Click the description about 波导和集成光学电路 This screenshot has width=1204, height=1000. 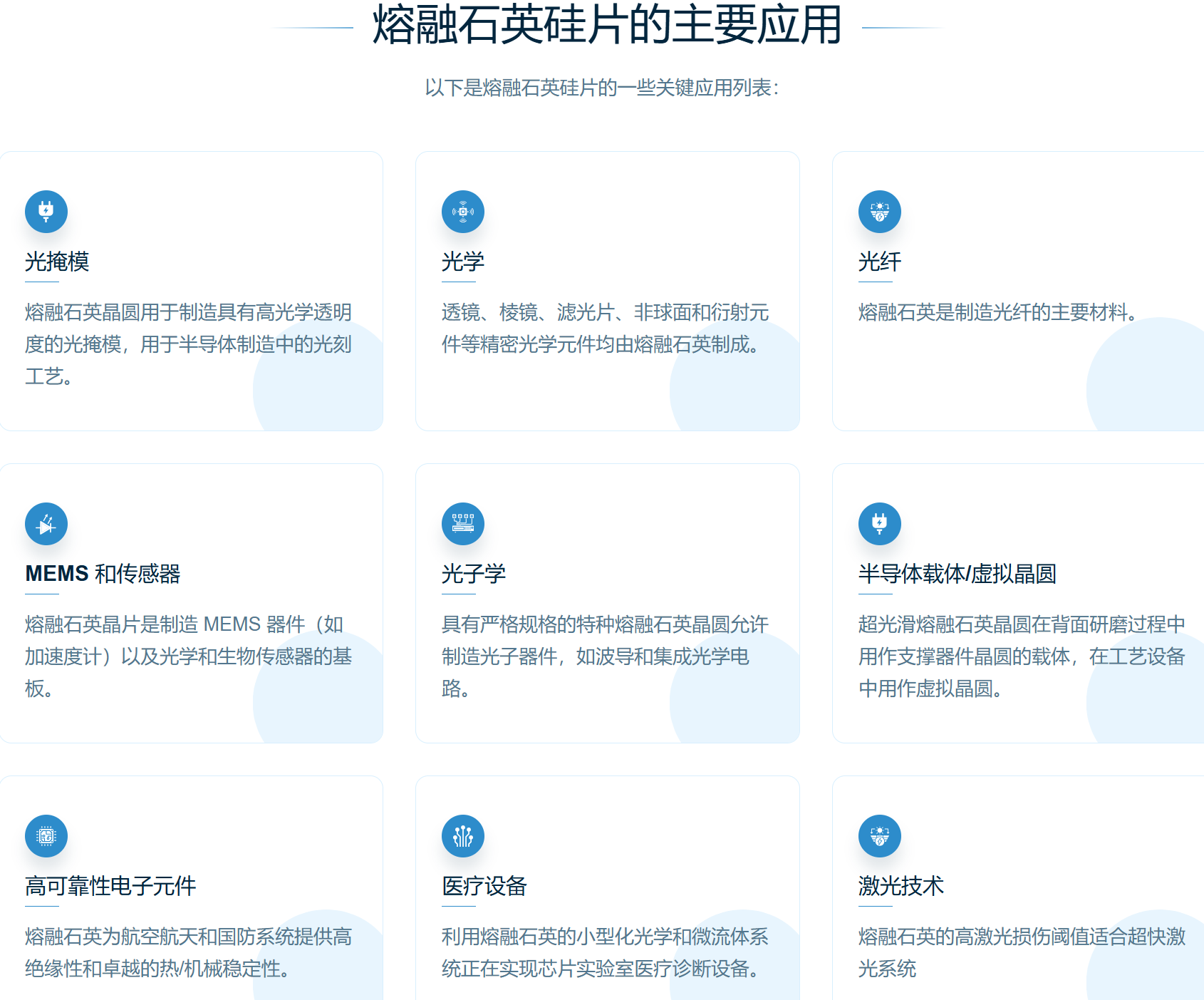coord(606,656)
